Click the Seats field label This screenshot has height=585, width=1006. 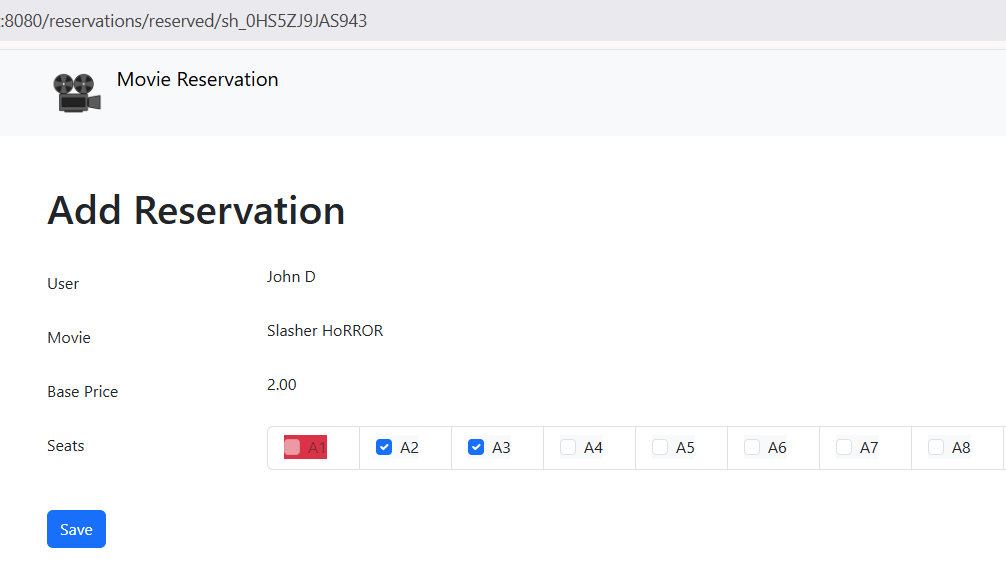66,446
